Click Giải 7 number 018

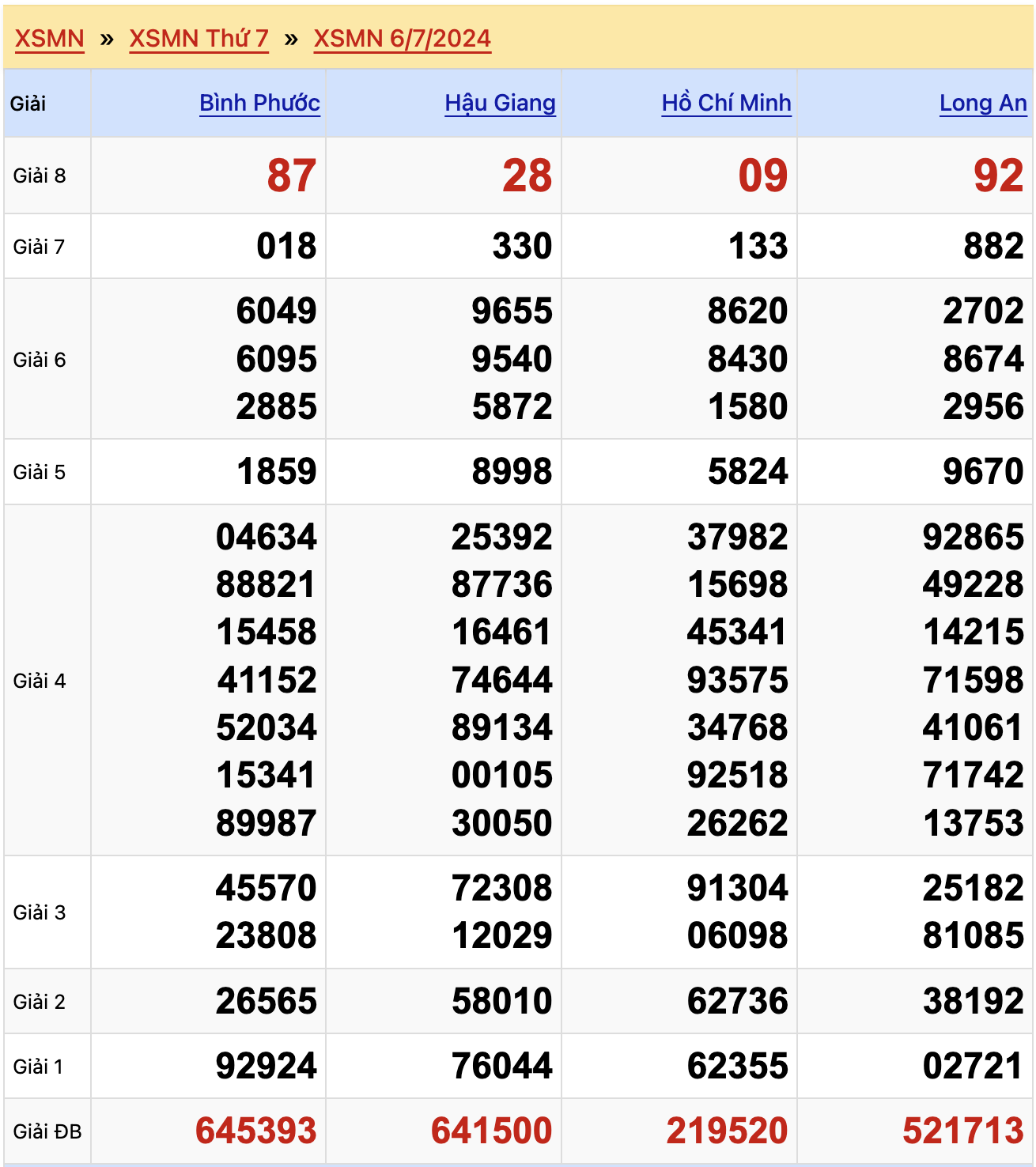(x=286, y=246)
